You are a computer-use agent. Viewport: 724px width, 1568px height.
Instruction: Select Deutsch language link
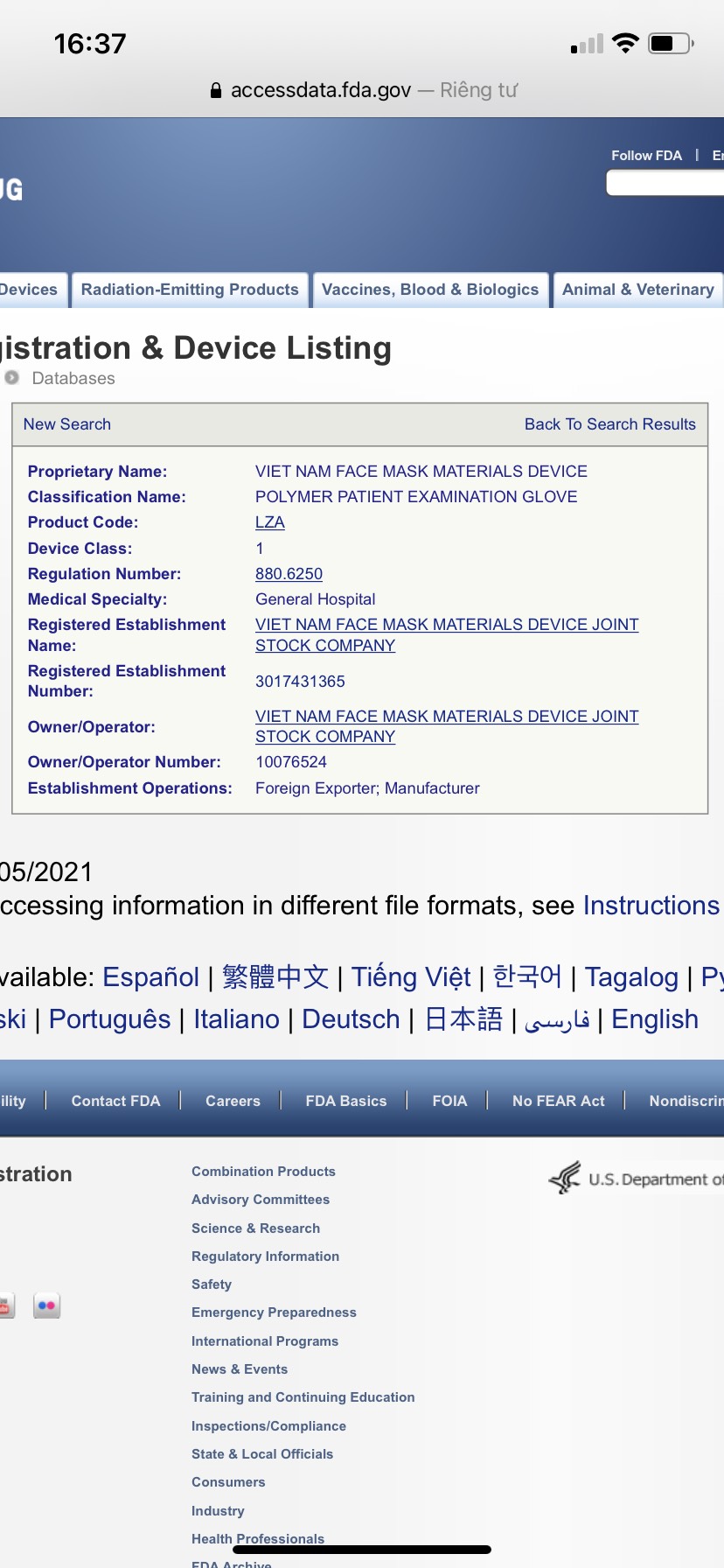[351, 1019]
